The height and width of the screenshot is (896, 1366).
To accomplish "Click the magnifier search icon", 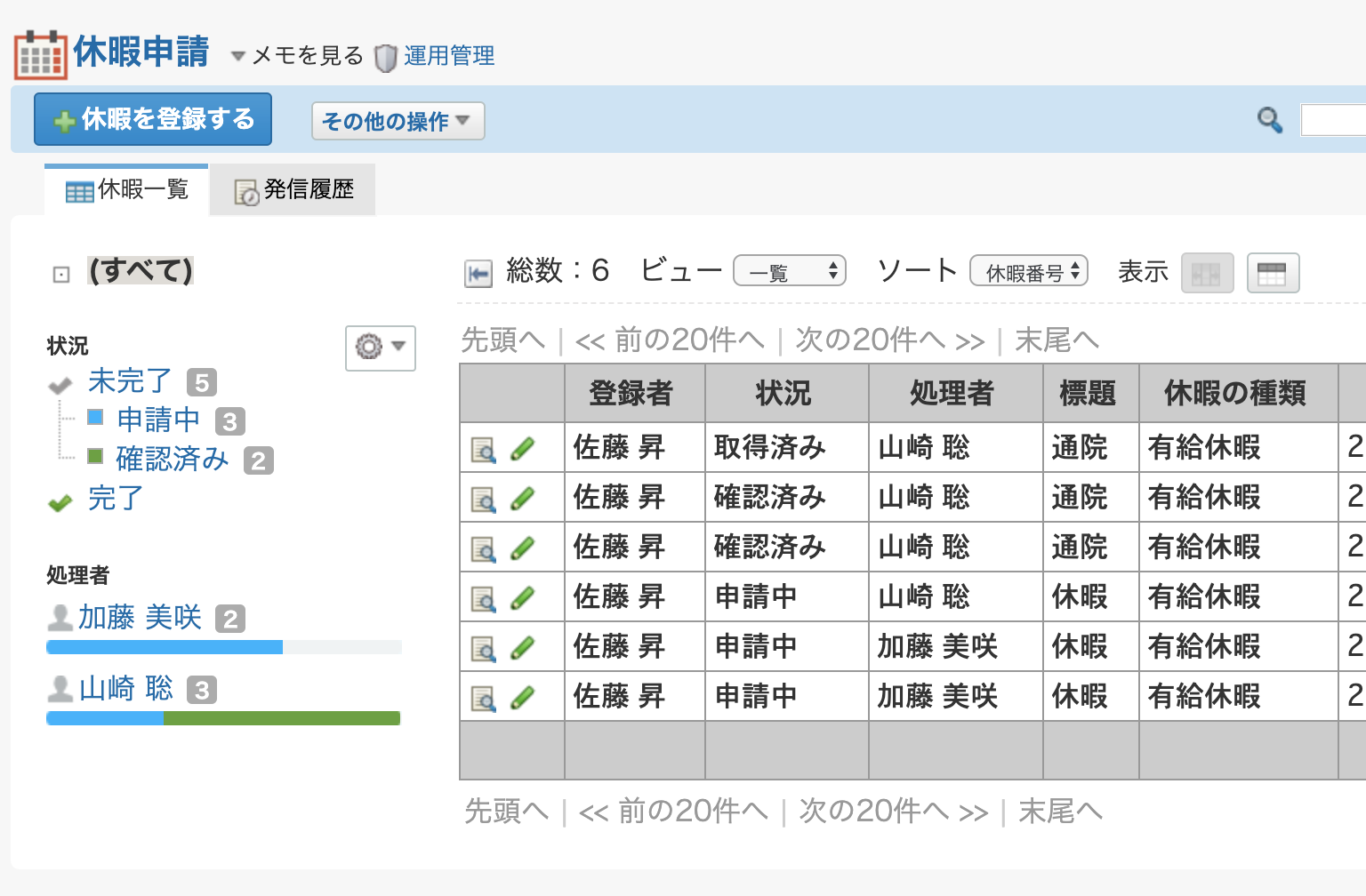I will coord(1269,120).
